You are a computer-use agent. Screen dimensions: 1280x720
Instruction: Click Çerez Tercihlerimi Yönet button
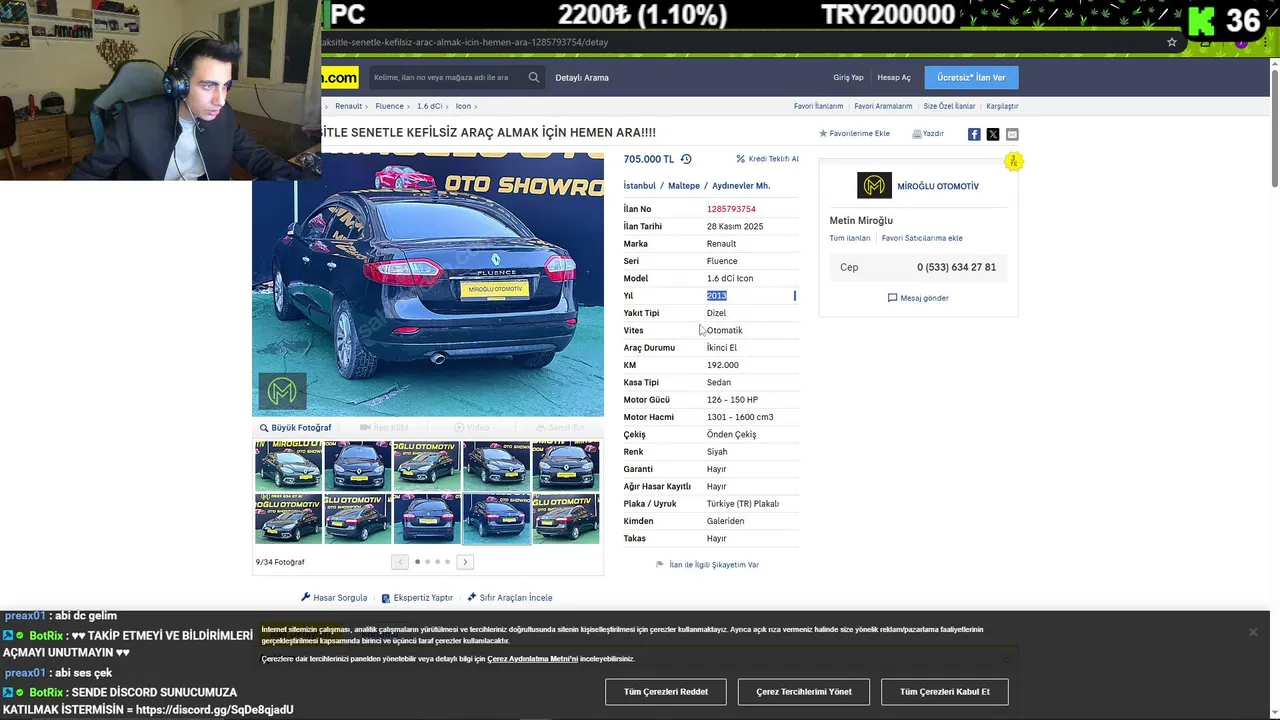[804, 692]
